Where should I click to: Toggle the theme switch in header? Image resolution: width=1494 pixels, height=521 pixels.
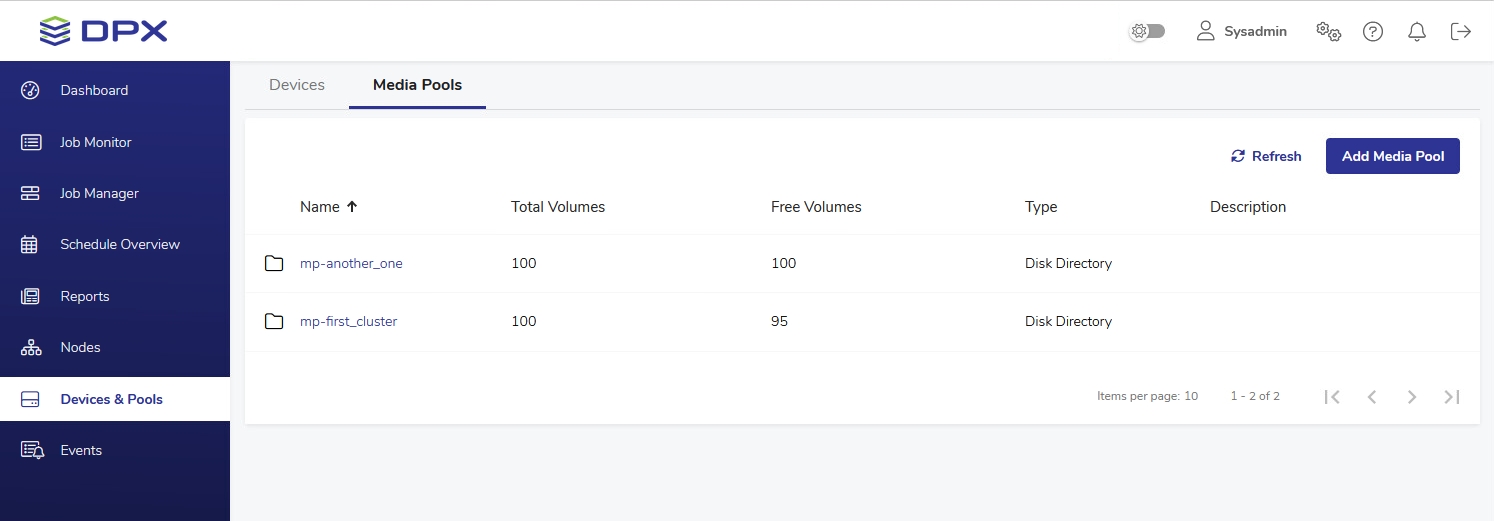point(1147,31)
